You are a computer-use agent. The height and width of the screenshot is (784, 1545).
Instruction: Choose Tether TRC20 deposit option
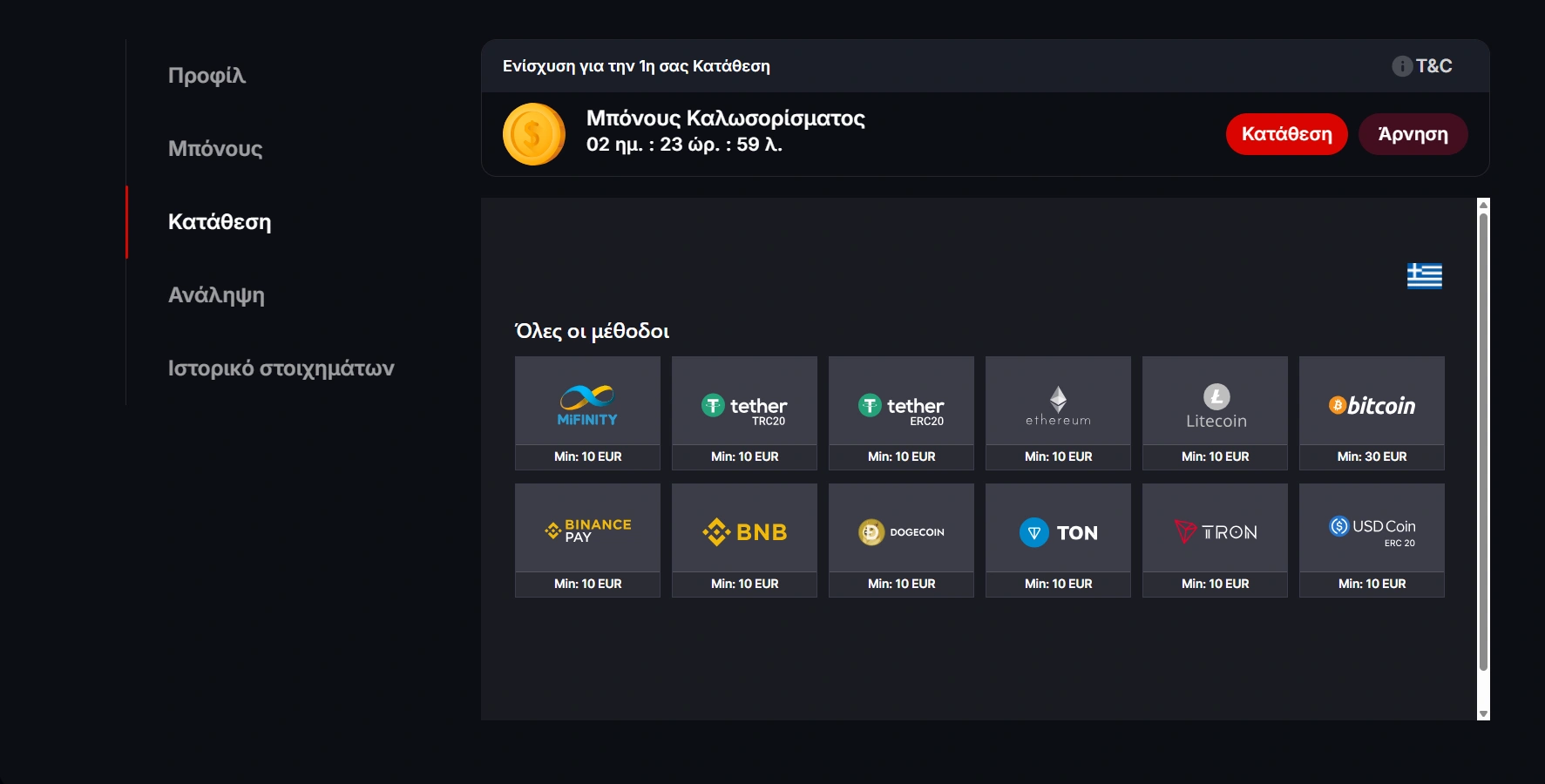pyautogui.click(x=744, y=413)
